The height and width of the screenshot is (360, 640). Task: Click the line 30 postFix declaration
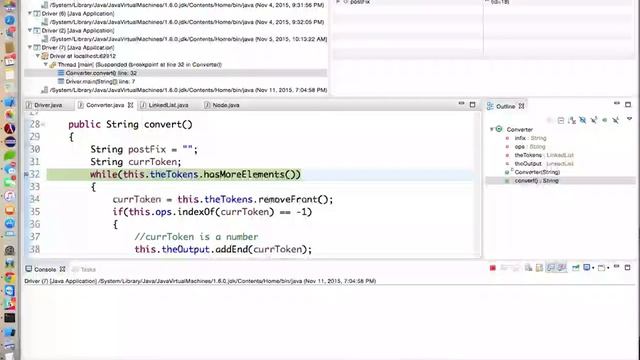point(144,149)
